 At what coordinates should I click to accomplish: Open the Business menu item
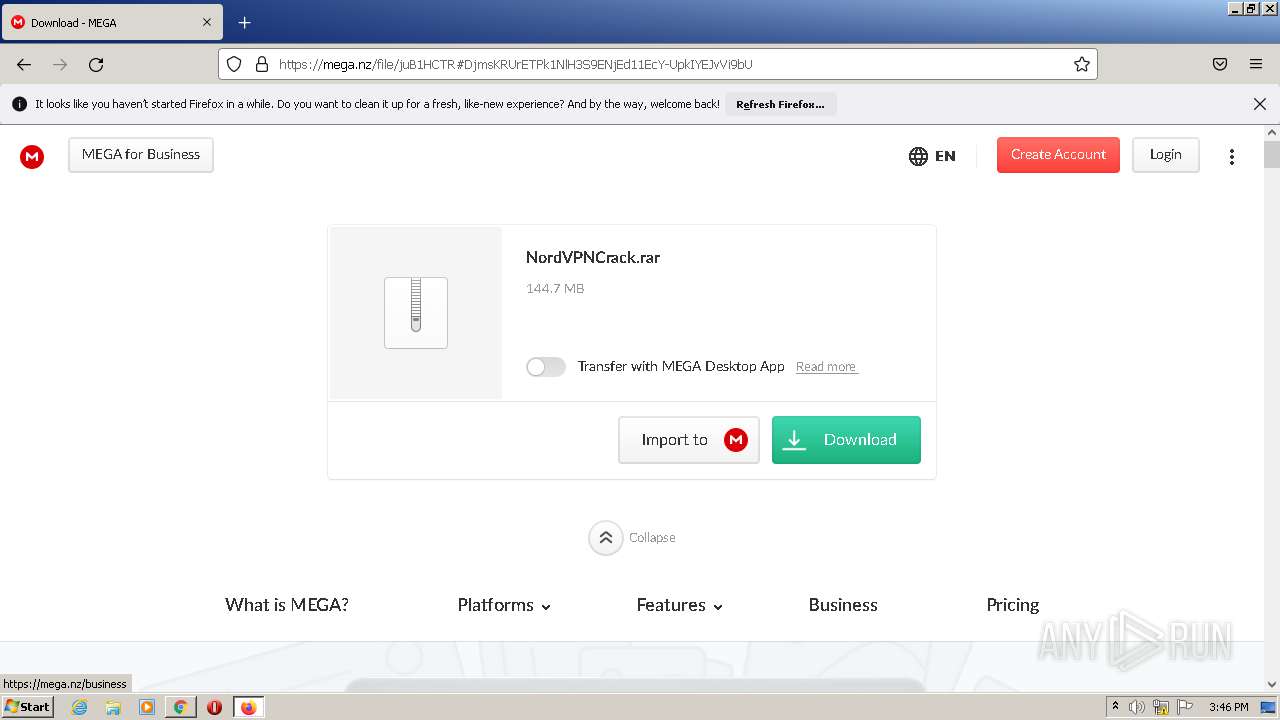coord(843,605)
